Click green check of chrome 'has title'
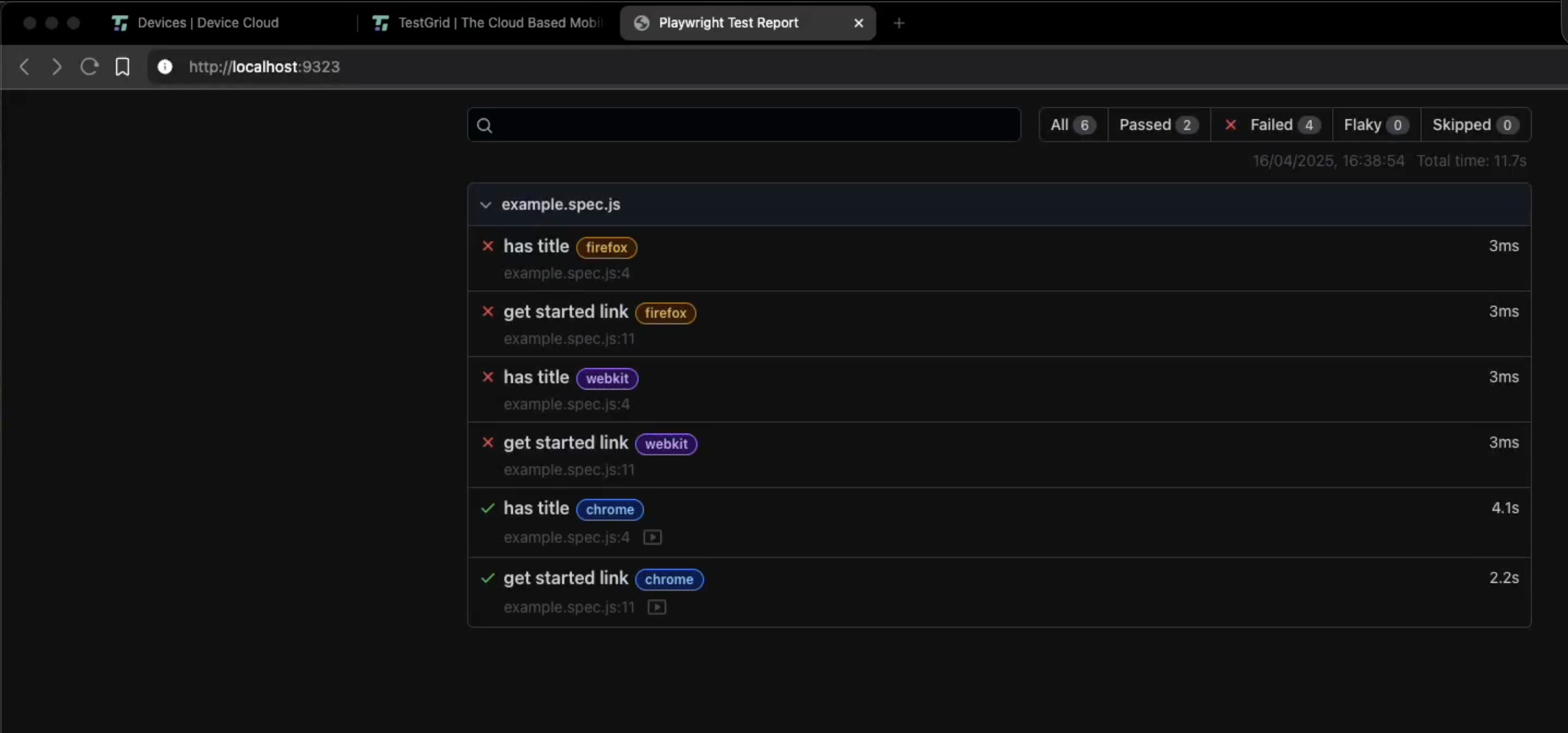1568x733 pixels. point(487,508)
